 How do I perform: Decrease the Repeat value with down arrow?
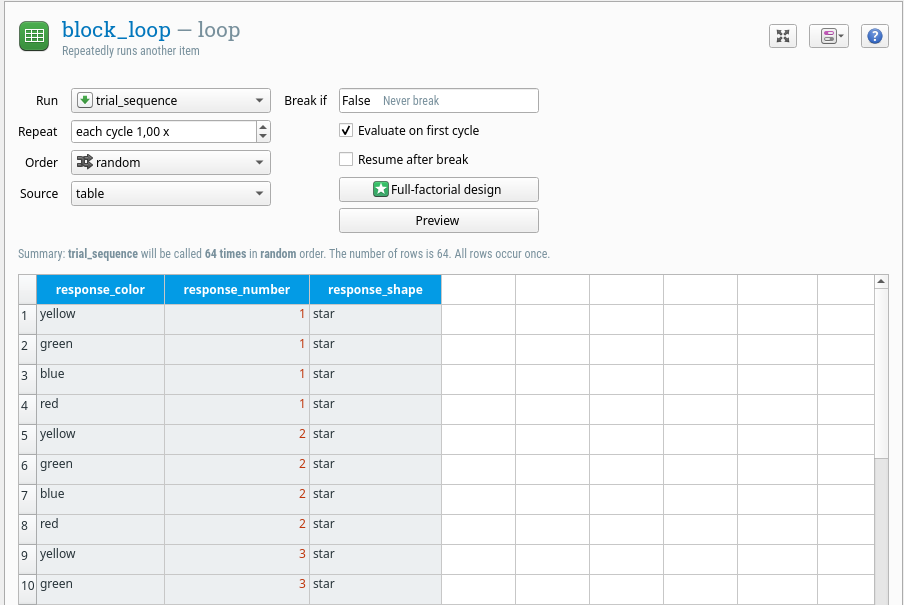[x=263, y=136]
